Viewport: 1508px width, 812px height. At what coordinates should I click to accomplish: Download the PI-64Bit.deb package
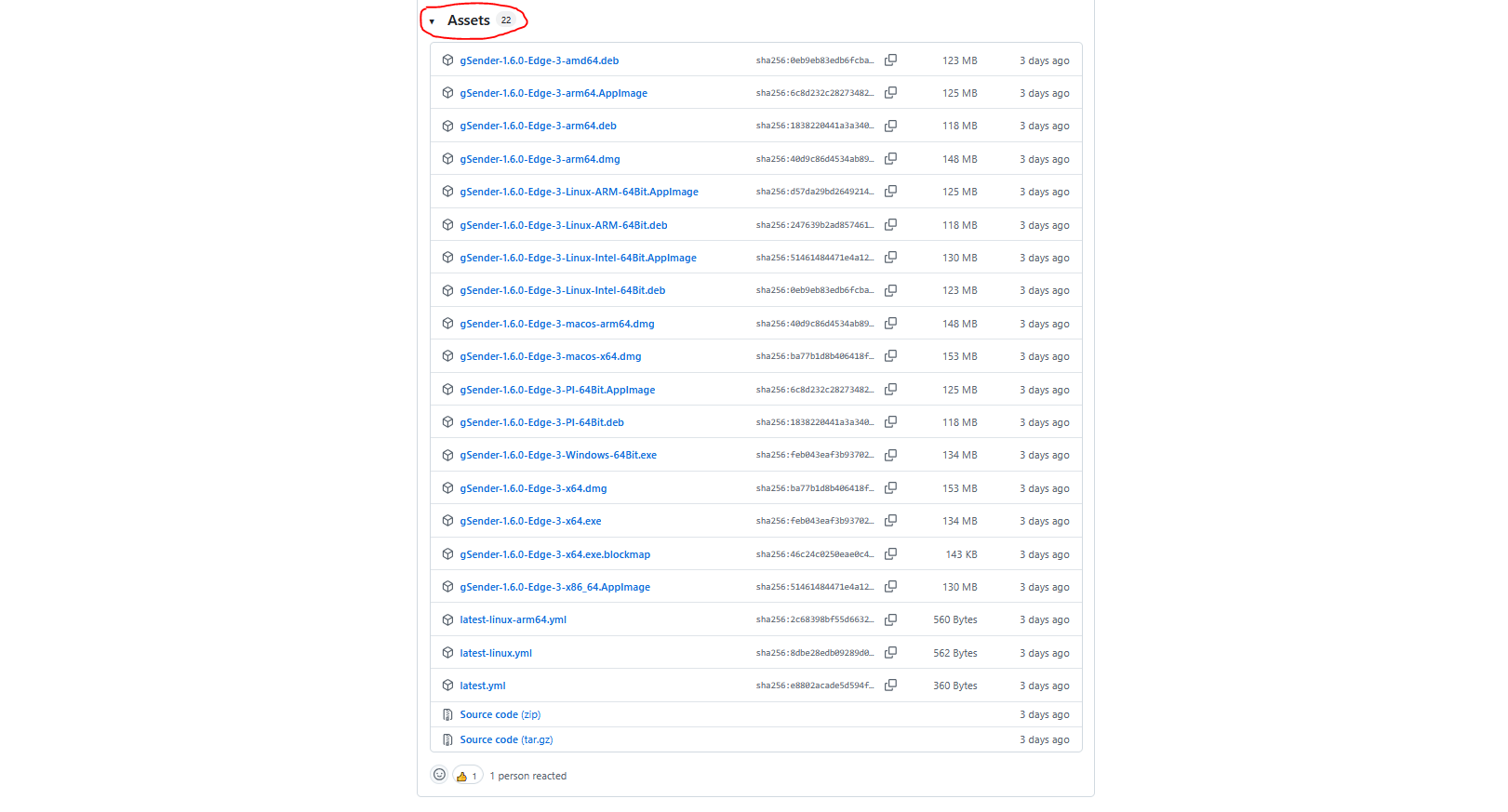(x=541, y=422)
